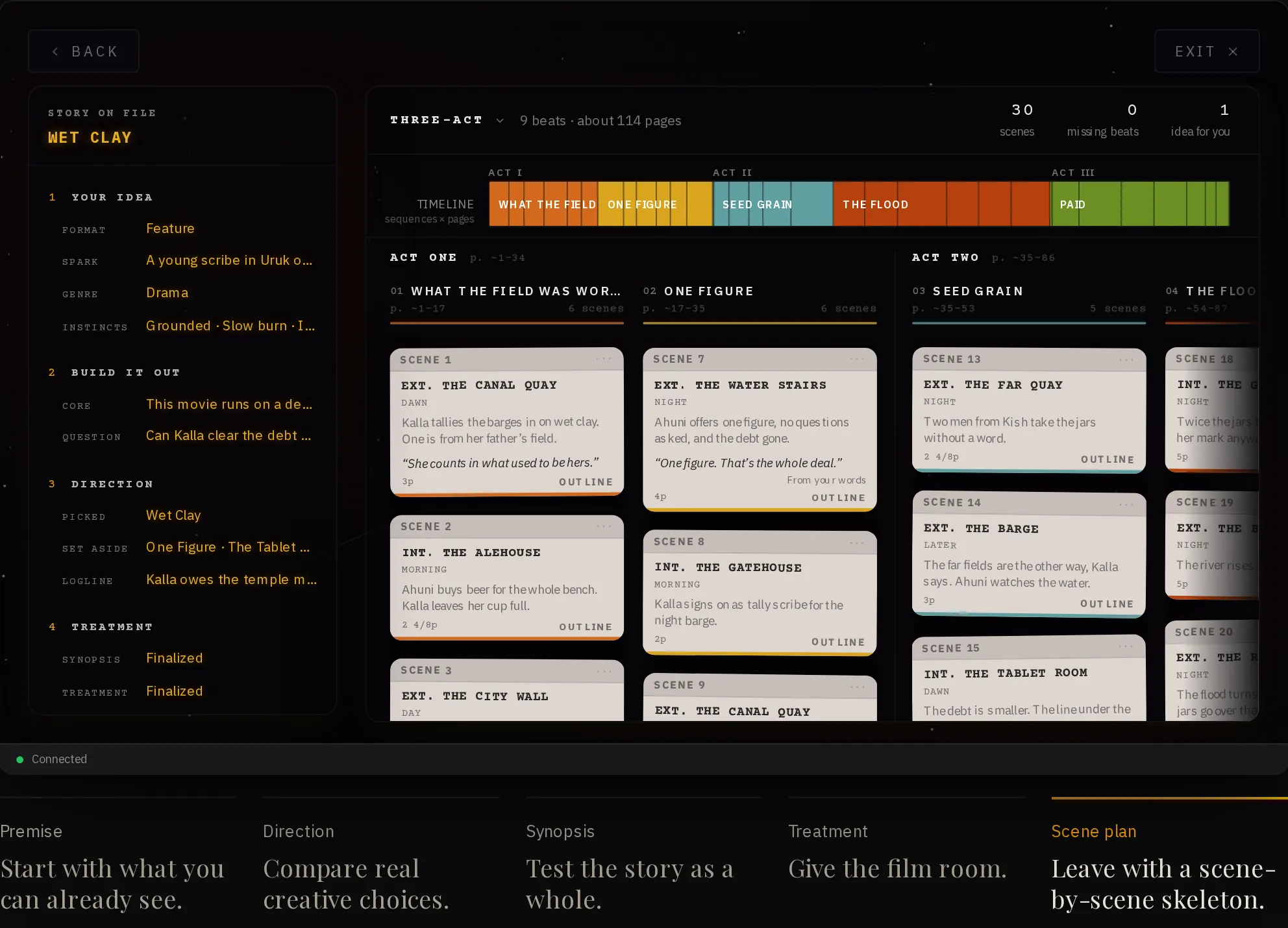Open Scene 1 options ellipsis

[x=604, y=359]
